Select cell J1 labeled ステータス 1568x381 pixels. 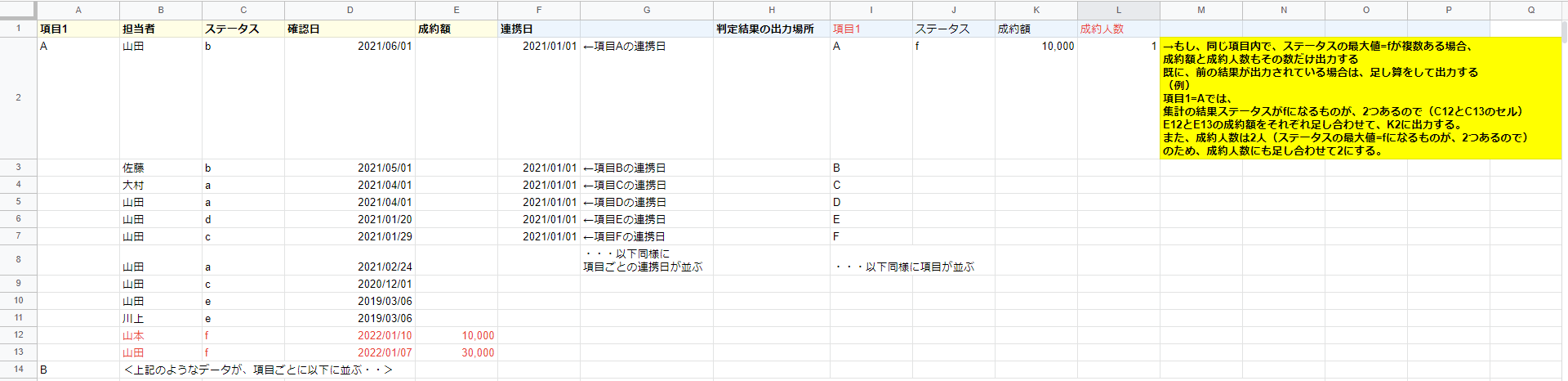tap(954, 29)
